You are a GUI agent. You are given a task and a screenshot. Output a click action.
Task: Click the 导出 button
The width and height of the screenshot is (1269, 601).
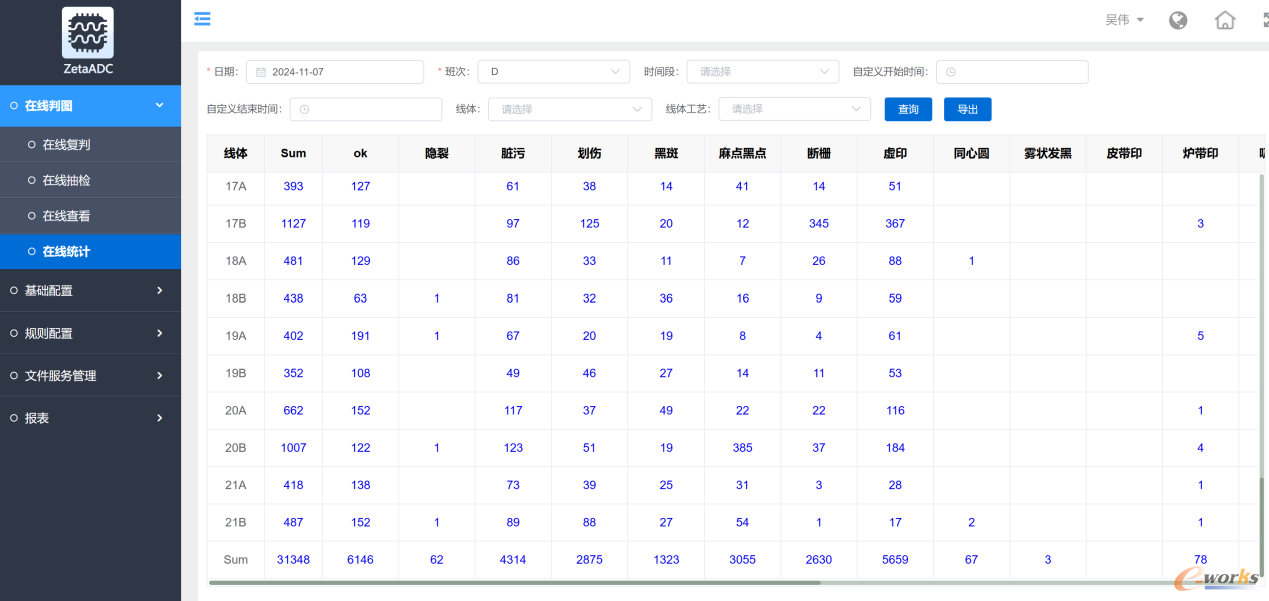coord(967,109)
